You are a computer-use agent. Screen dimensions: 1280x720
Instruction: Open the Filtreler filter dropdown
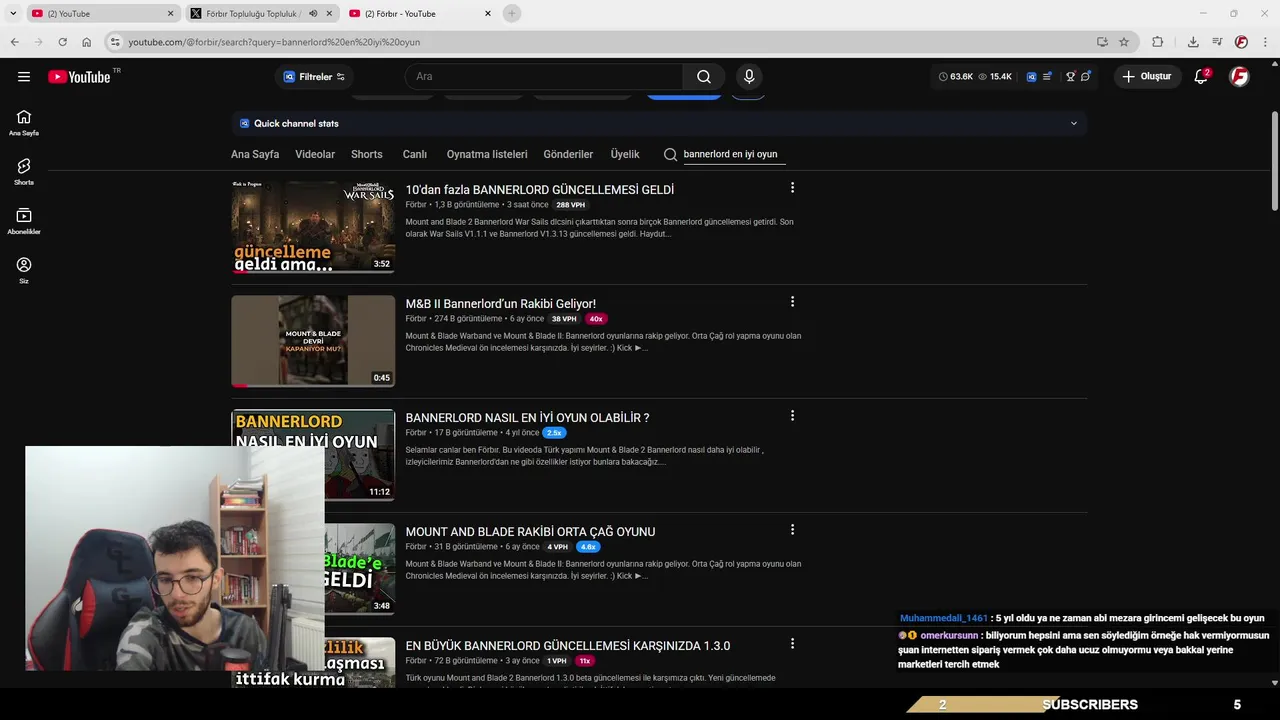pos(314,77)
